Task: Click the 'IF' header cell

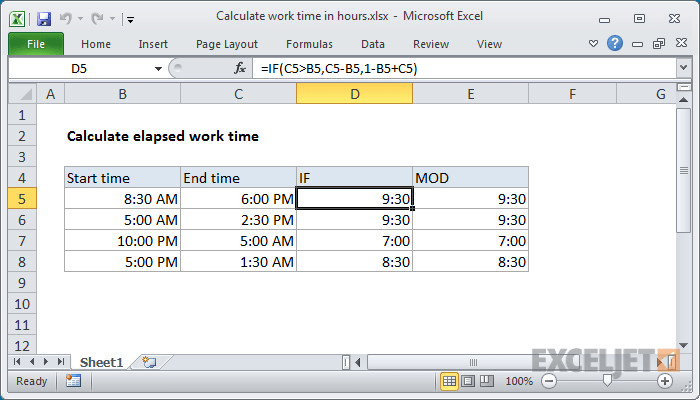Action: coord(354,178)
